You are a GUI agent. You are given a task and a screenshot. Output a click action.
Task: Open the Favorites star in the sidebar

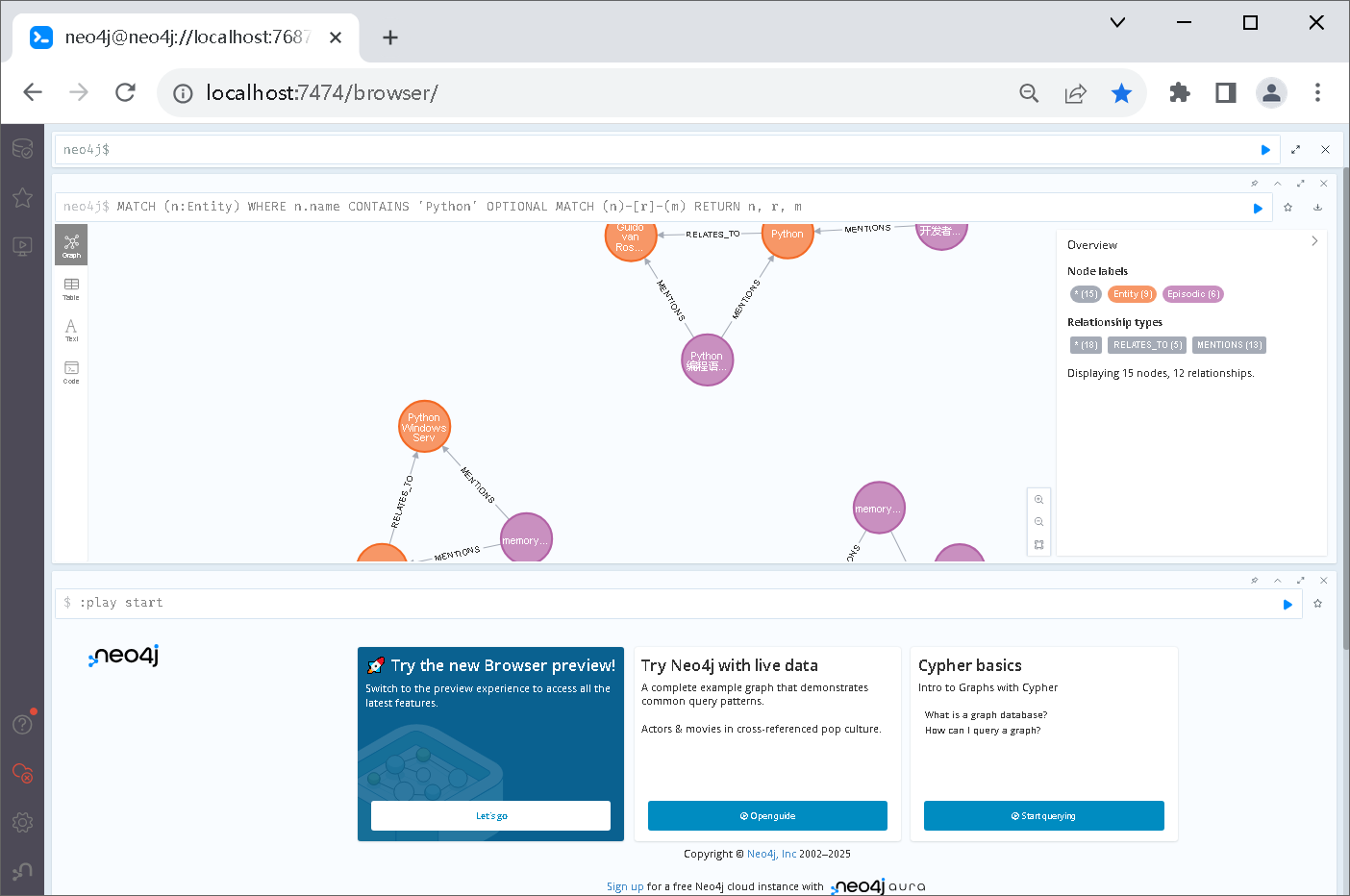[x=22, y=198]
